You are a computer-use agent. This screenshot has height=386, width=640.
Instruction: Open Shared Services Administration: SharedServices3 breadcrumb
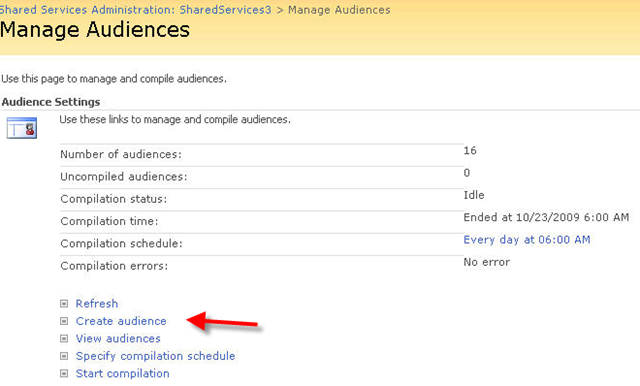[136, 10]
